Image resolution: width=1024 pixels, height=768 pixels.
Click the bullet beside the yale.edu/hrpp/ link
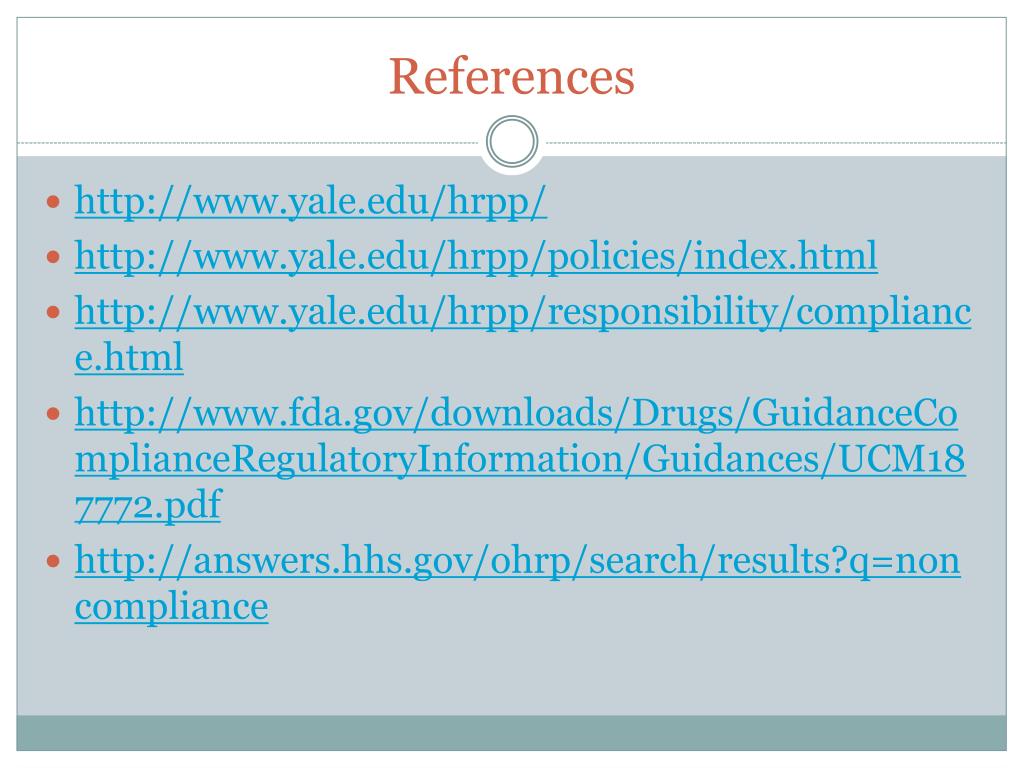pos(54,202)
